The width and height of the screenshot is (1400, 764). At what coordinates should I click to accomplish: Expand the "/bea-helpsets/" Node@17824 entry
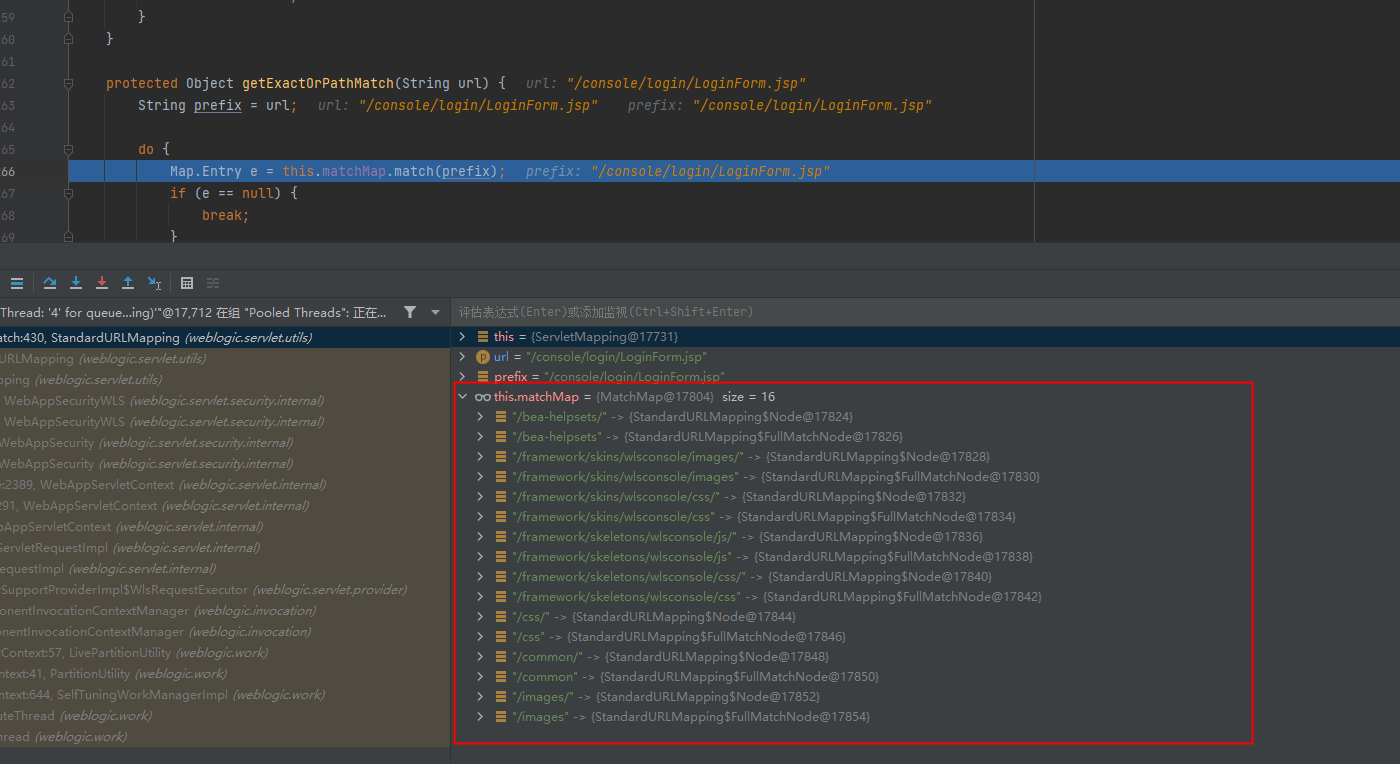pos(481,417)
